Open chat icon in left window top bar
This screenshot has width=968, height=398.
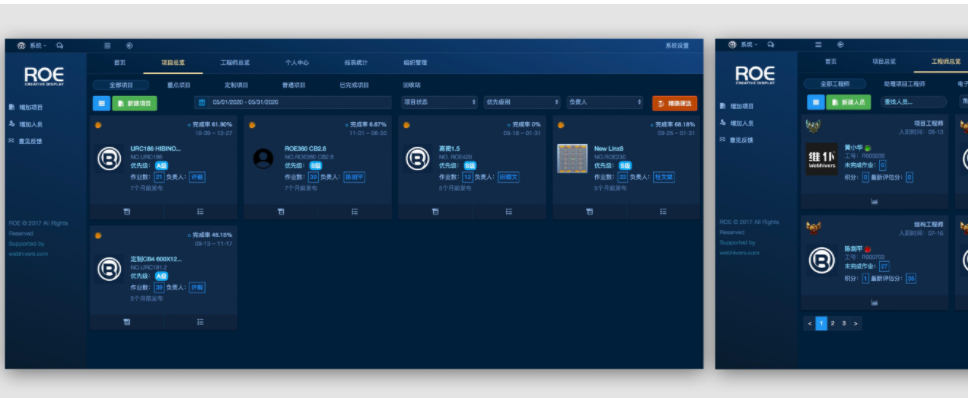pyautogui.click(x=59, y=46)
